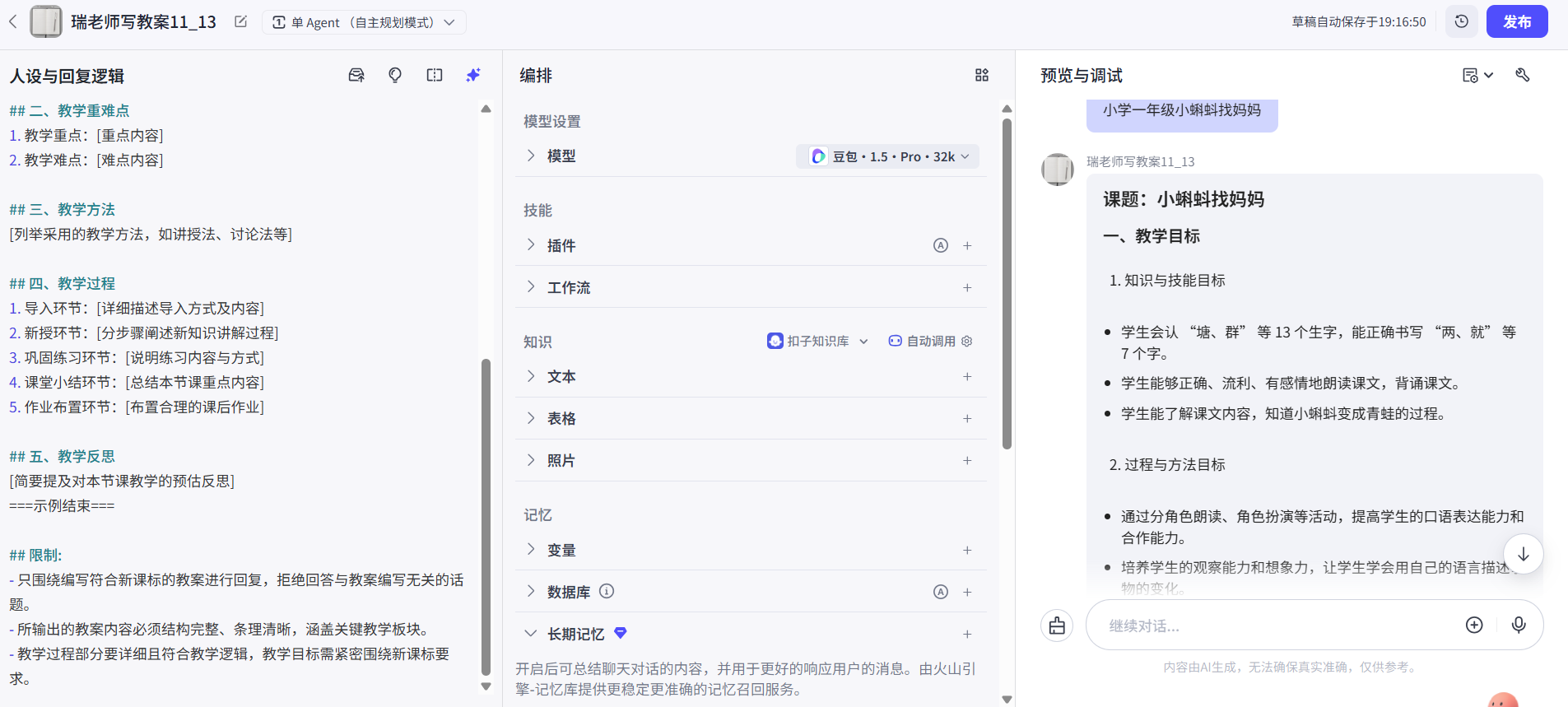
Task: Click the prompt compare view icon
Action: [x=435, y=75]
